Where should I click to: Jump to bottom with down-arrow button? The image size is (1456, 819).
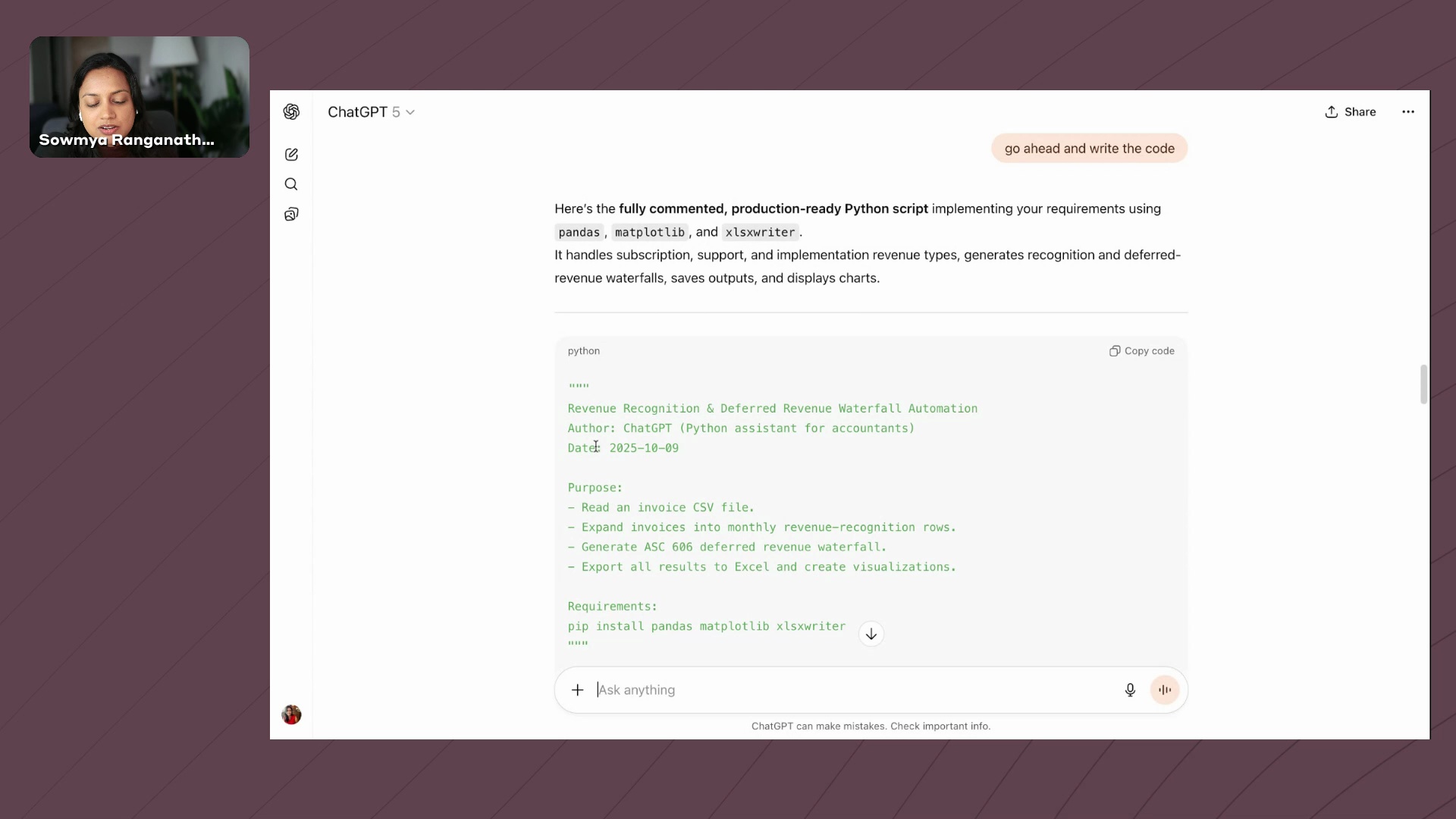(871, 634)
